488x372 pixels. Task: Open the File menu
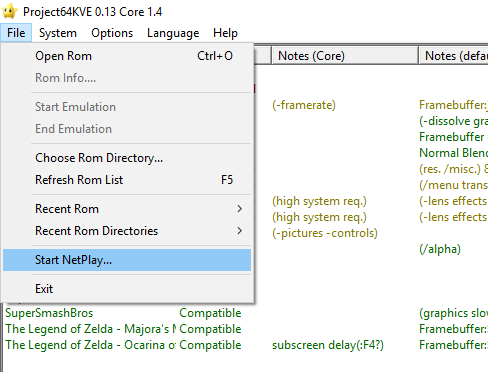point(16,33)
